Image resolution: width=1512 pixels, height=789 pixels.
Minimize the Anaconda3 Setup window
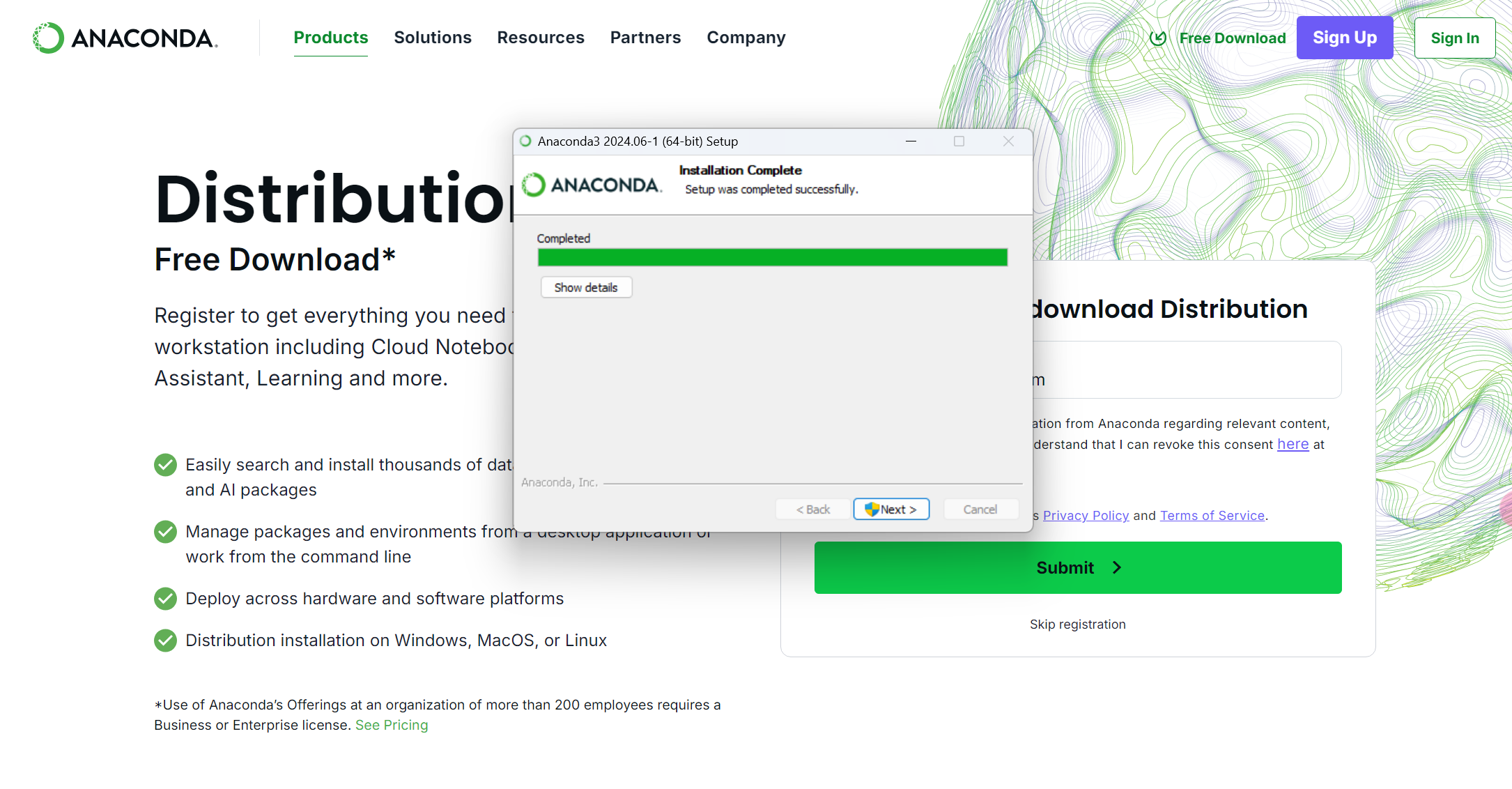pyautogui.click(x=911, y=141)
